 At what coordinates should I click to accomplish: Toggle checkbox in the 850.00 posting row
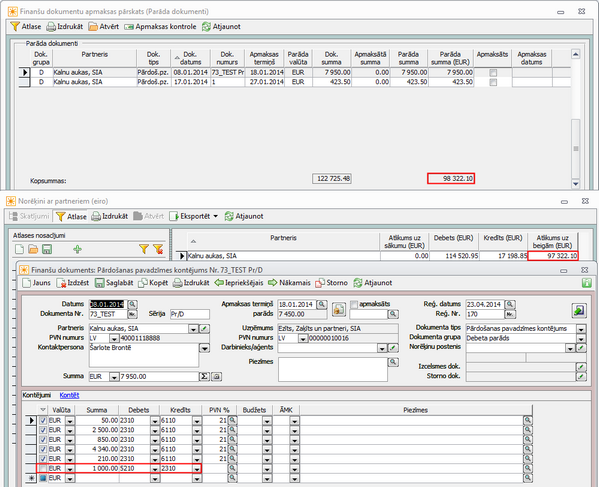(43, 440)
